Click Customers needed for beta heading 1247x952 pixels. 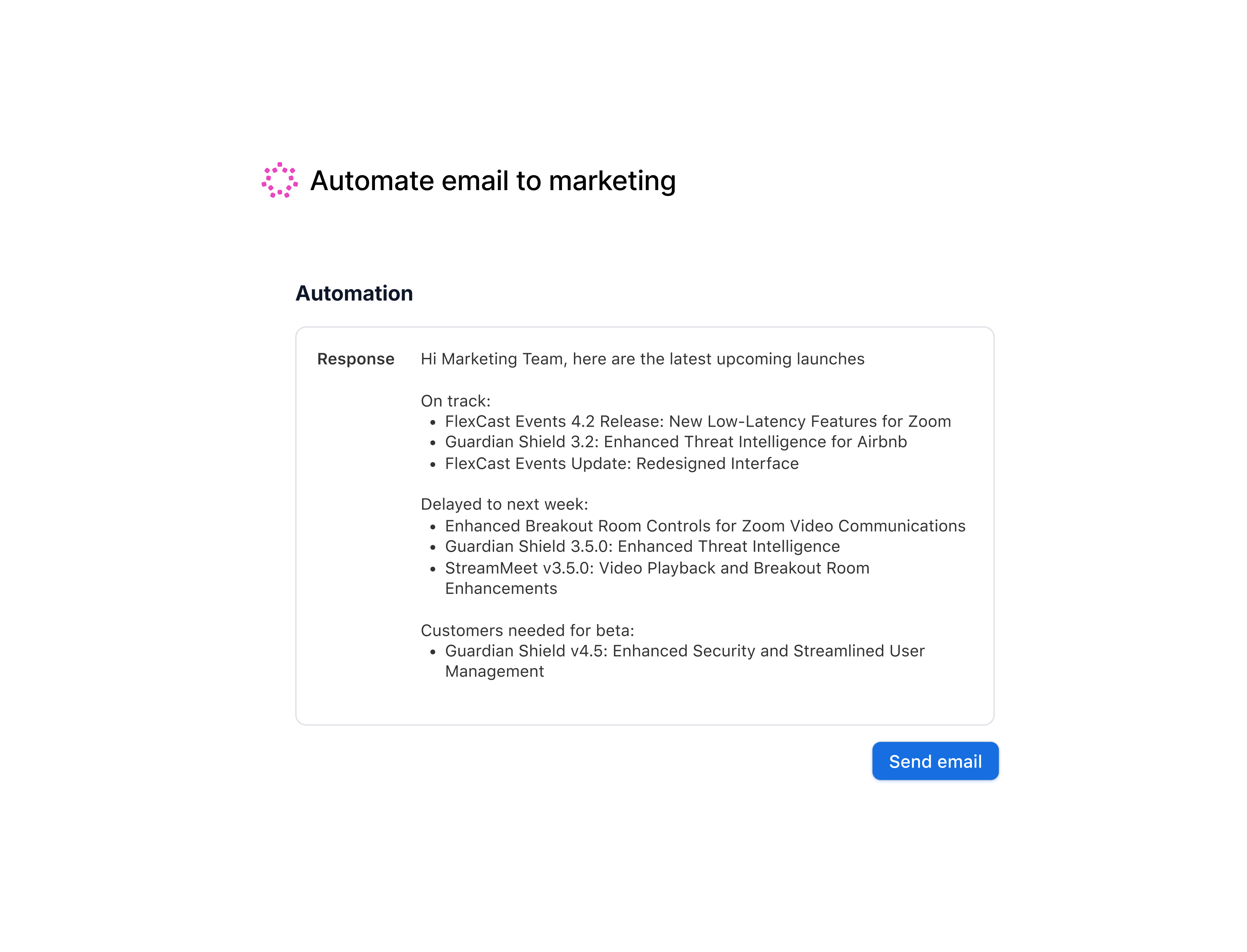pyautogui.click(x=527, y=630)
